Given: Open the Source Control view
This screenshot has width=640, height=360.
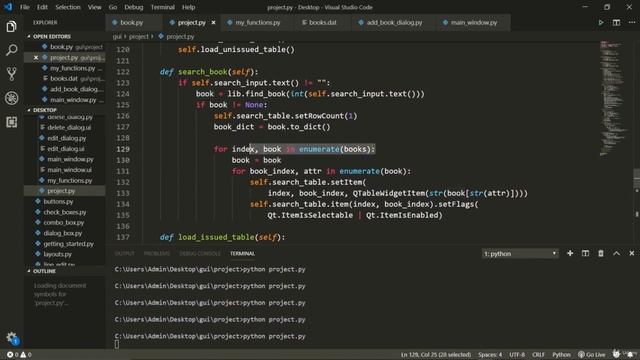Looking at the screenshot, I should [x=11, y=74].
